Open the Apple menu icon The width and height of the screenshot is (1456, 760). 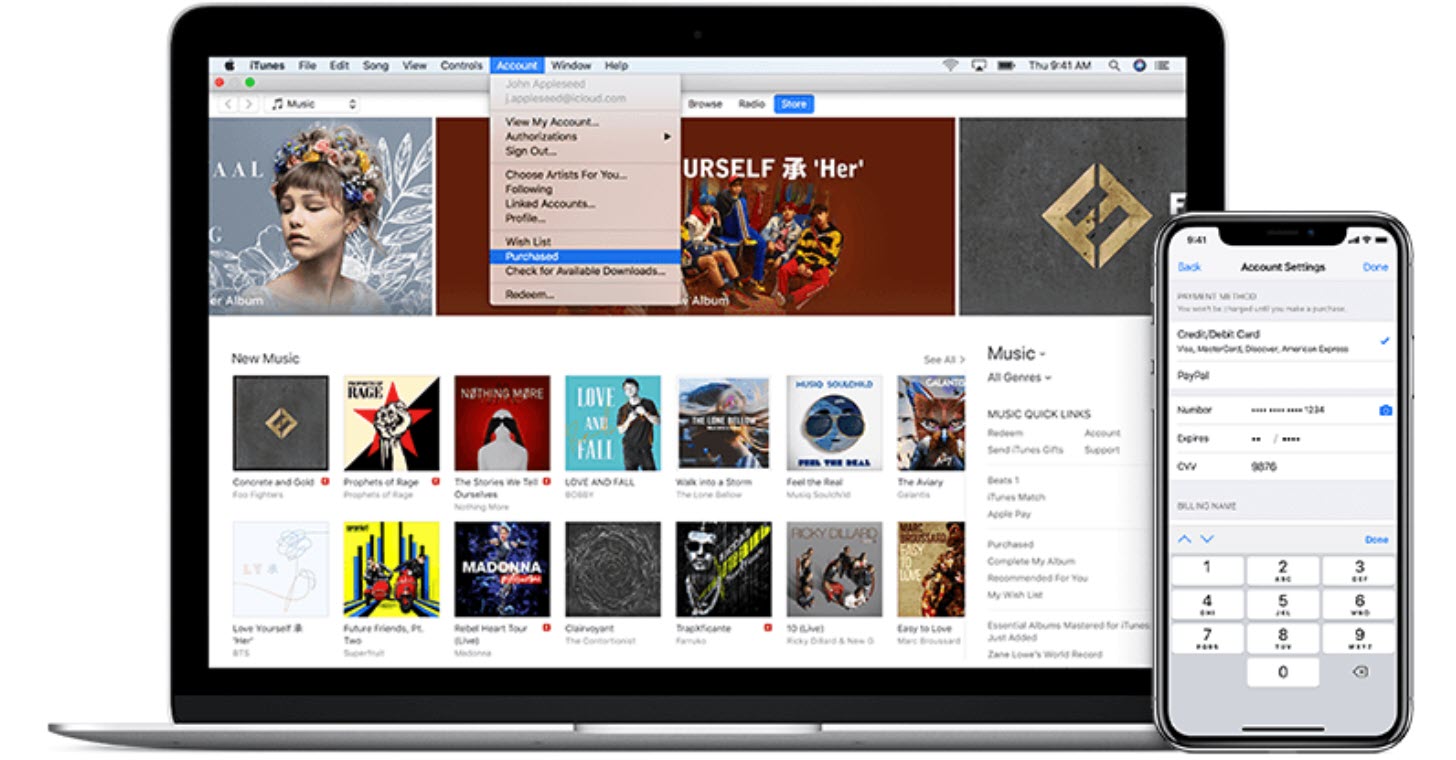230,66
